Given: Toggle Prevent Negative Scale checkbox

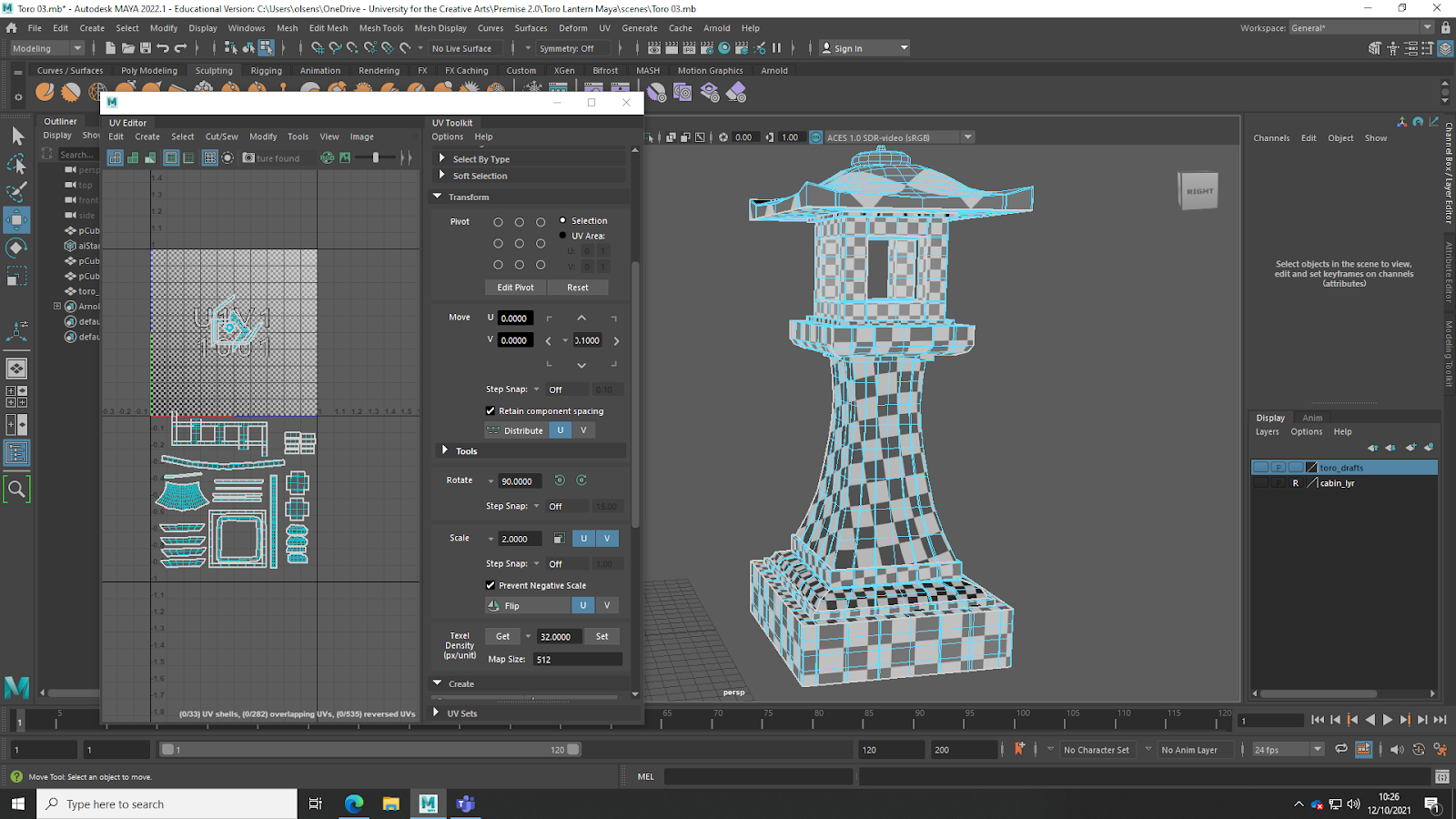Looking at the screenshot, I should tap(490, 585).
